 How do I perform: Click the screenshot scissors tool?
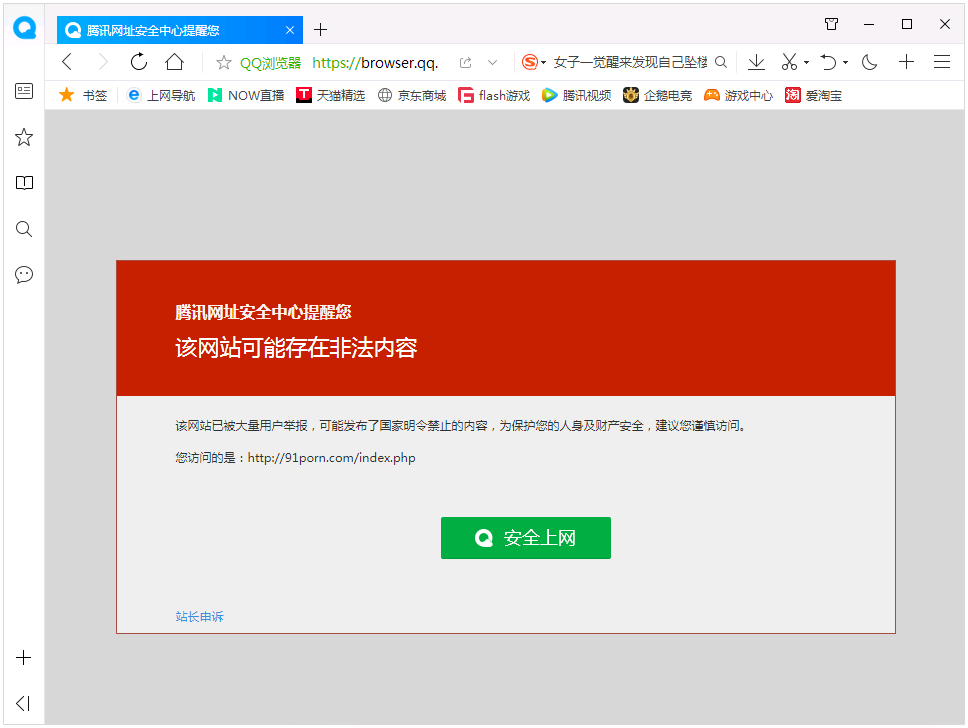tap(790, 62)
